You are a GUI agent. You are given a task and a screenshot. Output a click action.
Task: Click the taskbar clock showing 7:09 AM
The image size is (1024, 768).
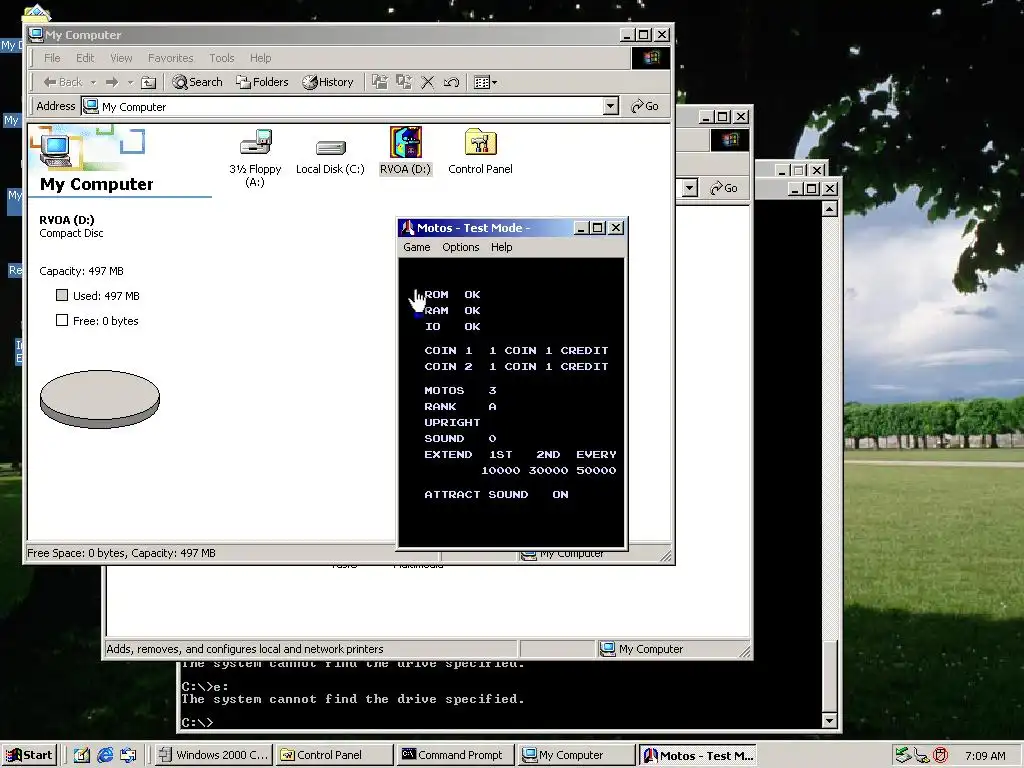coord(985,756)
